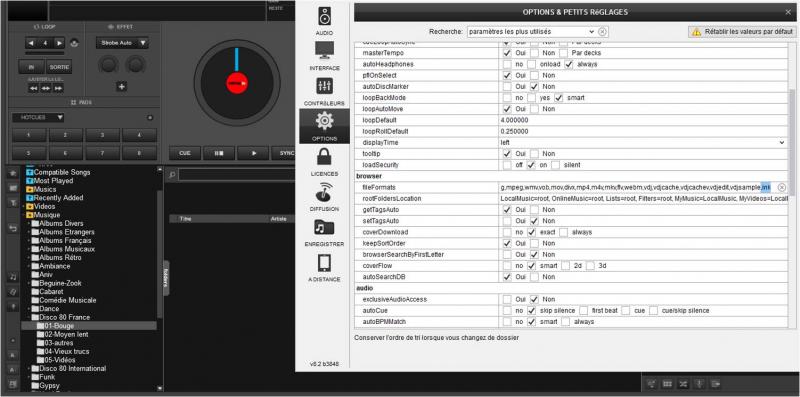800x397 pixels.
Task: Open the Licences padlock section
Action: click(324, 162)
